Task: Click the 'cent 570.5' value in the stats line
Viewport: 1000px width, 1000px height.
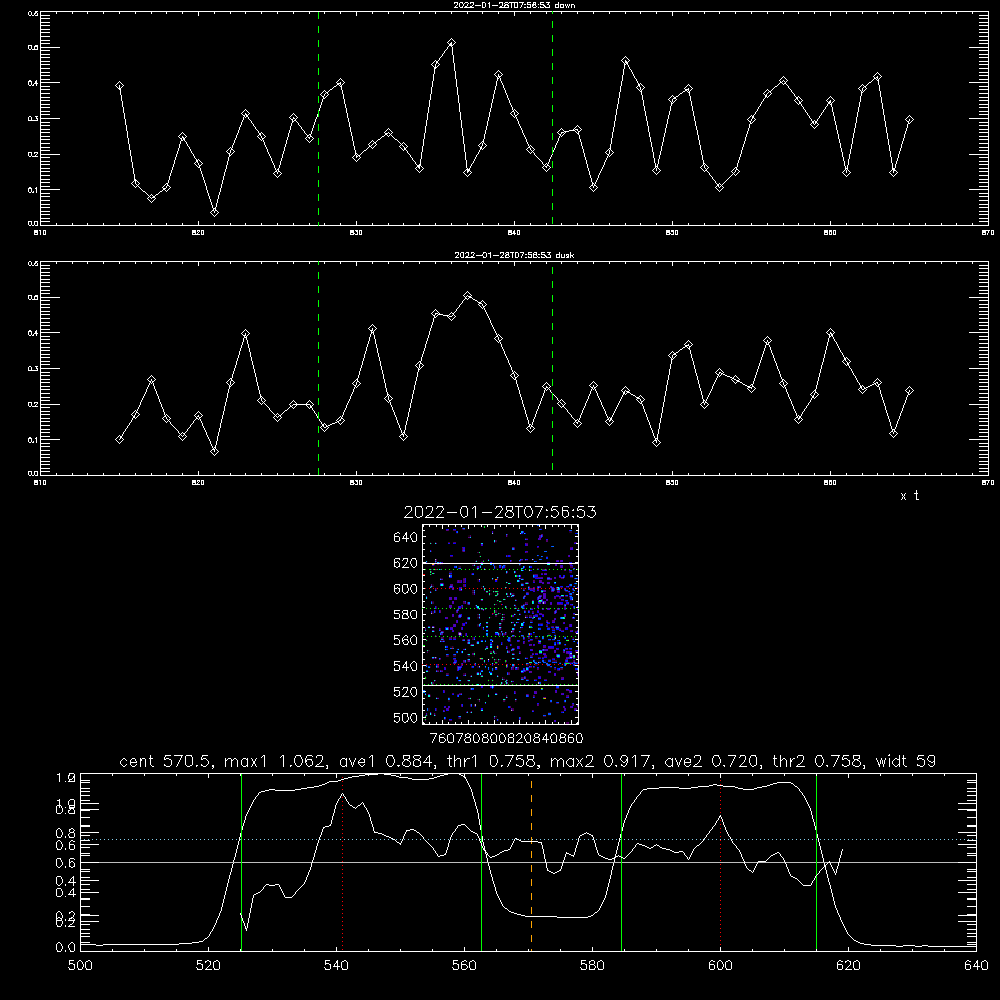Action: click(x=166, y=761)
